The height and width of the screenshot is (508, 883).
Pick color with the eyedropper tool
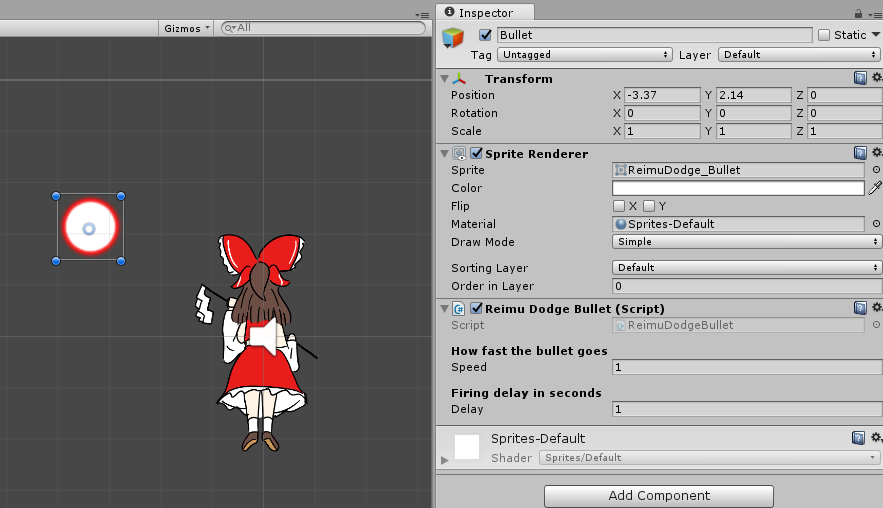(x=875, y=188)
